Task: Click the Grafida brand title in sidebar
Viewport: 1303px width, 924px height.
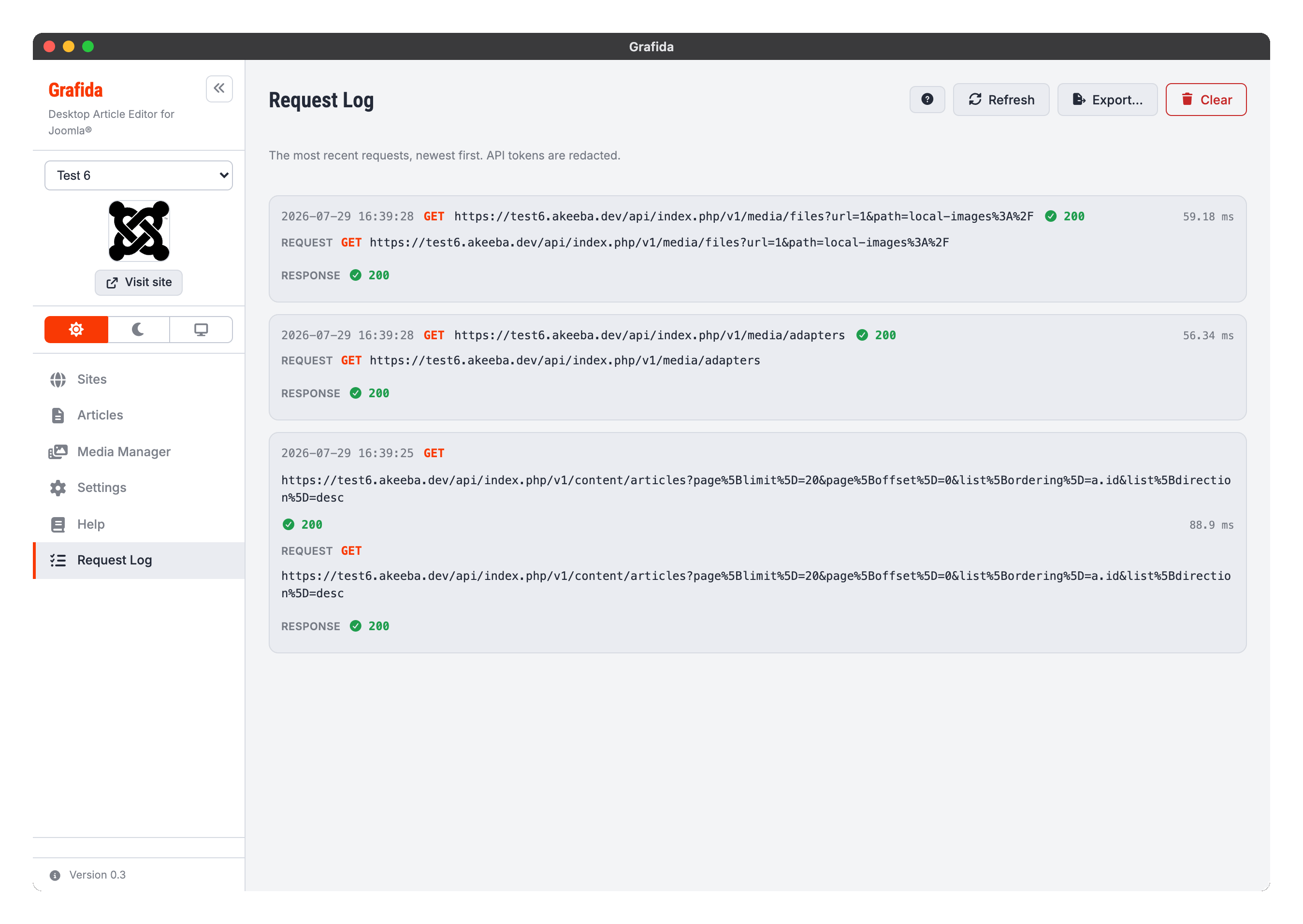Action: point(76,90)
